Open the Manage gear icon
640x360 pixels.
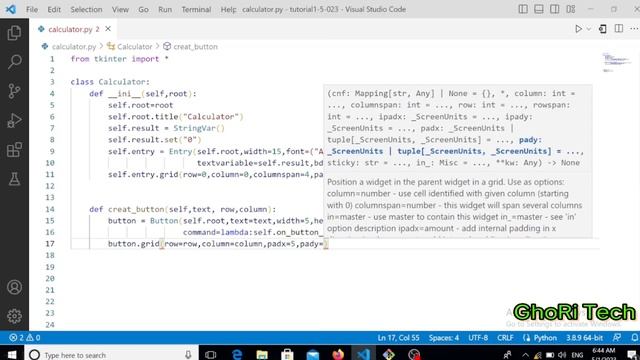(x=14, y=316)
